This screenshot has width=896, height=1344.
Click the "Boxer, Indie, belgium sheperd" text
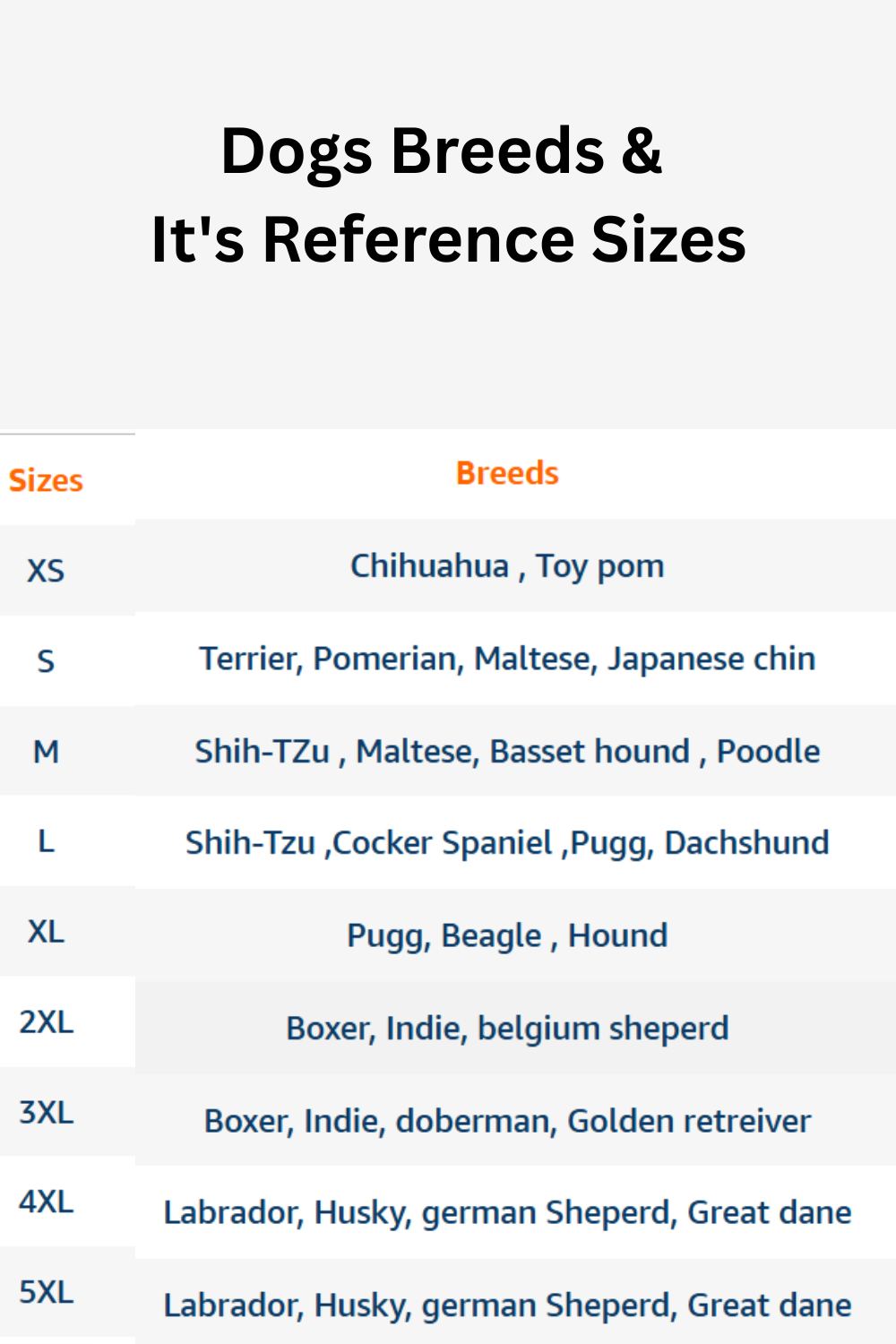507,1029
